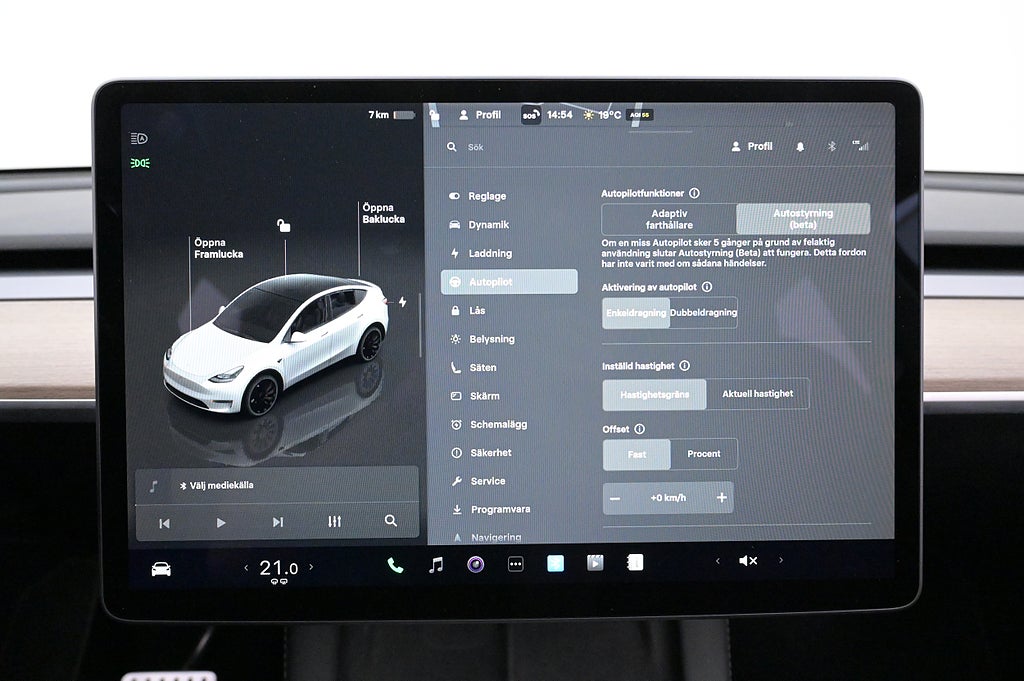Open the audio equalizer settings icon
The height and width of the screenshot is (681, 1024).
pos(334,522)
